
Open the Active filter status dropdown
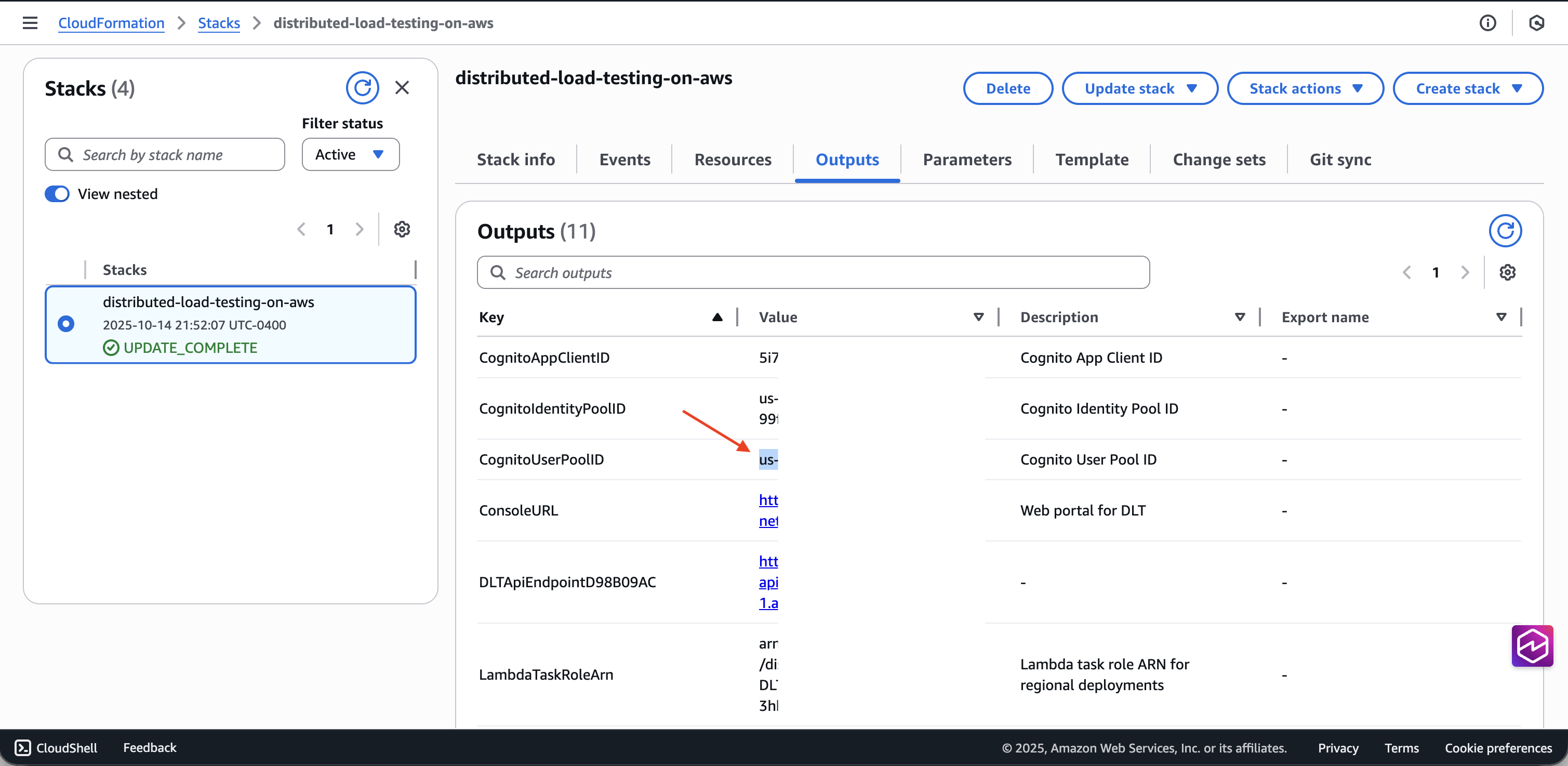click(x=350, y=154)
